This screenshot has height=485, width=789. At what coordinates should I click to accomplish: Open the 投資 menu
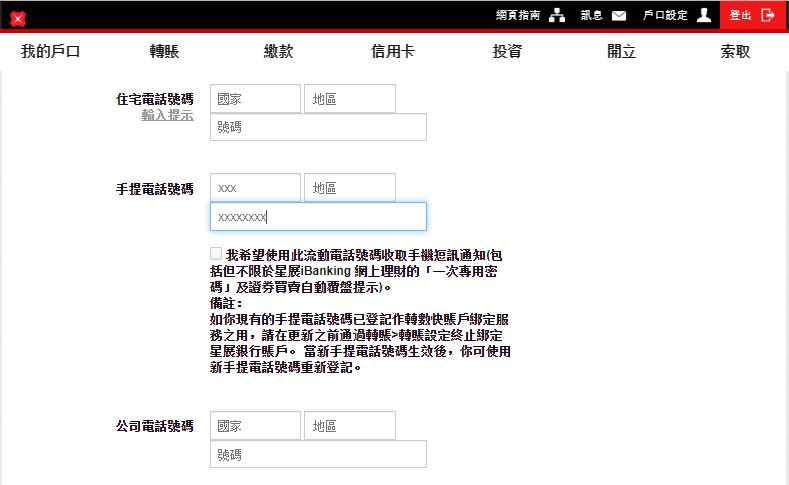click(507, 52)
